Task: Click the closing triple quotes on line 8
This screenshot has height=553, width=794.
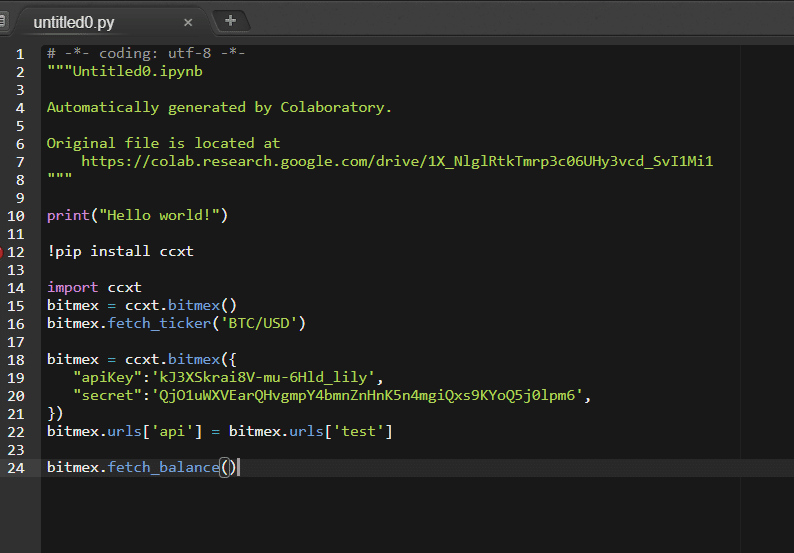Action: click(59, 176)
